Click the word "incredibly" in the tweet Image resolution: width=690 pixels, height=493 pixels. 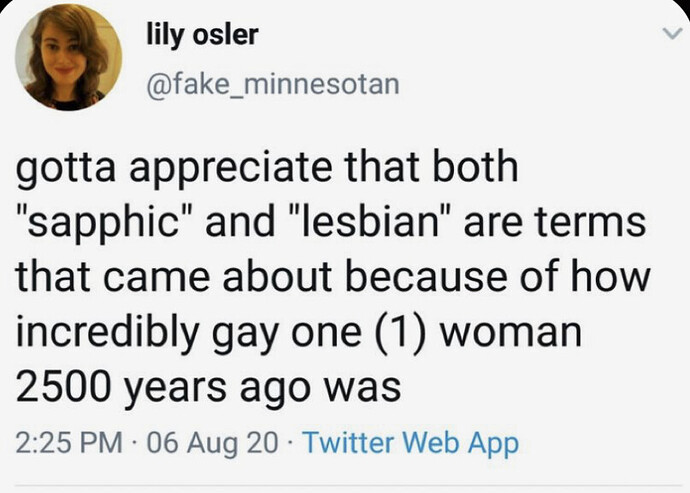coord(107,332)
